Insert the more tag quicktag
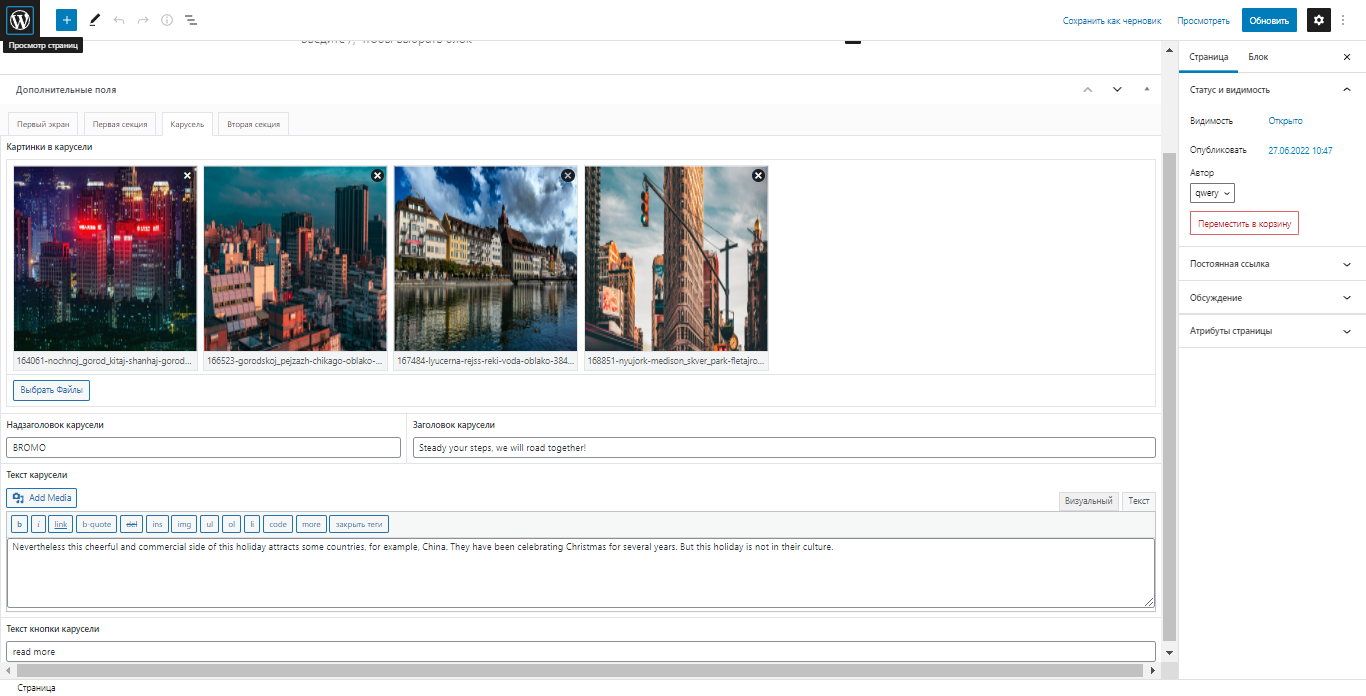Image resolution: width=1366 pixels, height=696 pixels. pyautogui.click(x=311, y=524)
